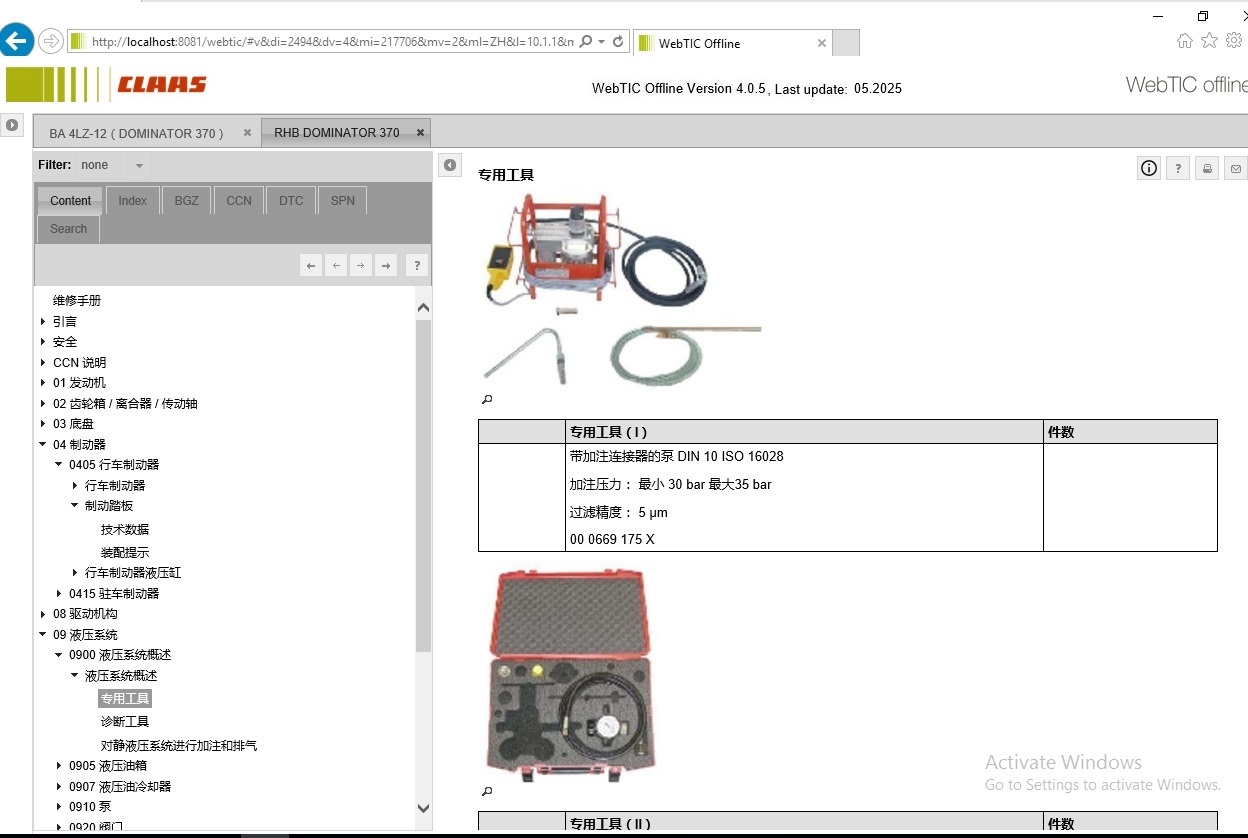This screenshot has height=838, width=1248.
Task: Open the red pressure gauge case image
Action: click(572, 675)
